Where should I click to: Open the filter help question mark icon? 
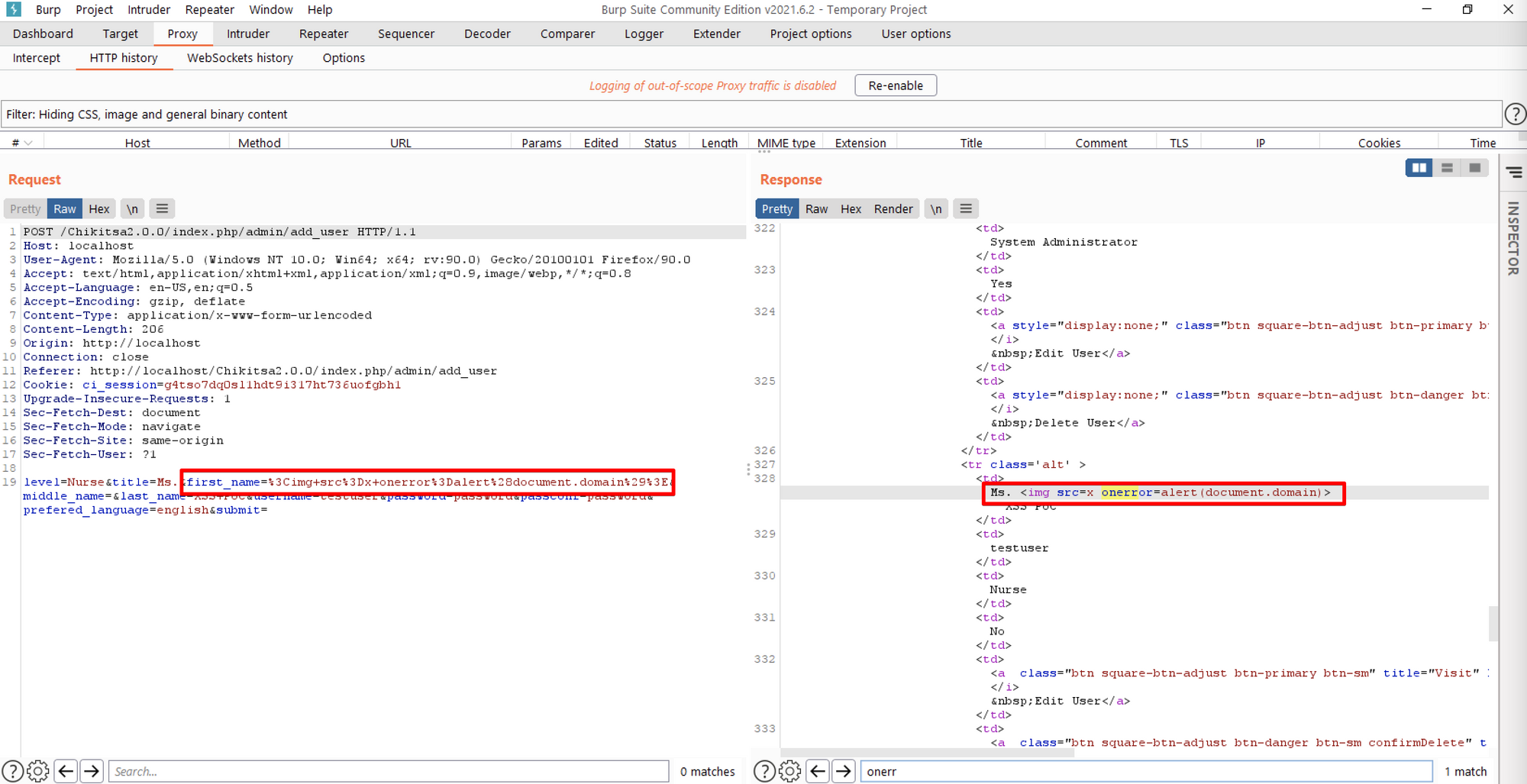pyautogui.click(x=1515, y=115)
